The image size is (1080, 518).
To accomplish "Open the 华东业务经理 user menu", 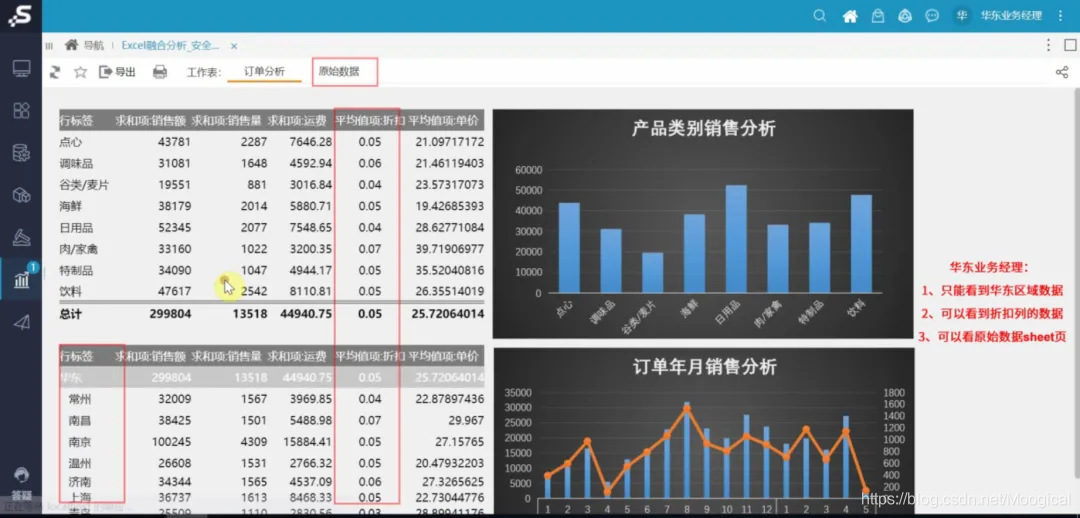I will click(1011, 16).
